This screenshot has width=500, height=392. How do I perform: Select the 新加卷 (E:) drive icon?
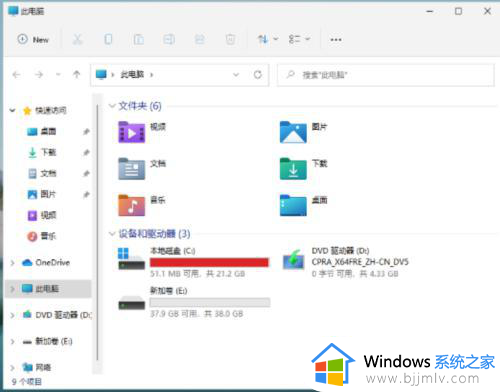(x=132, y=303)
